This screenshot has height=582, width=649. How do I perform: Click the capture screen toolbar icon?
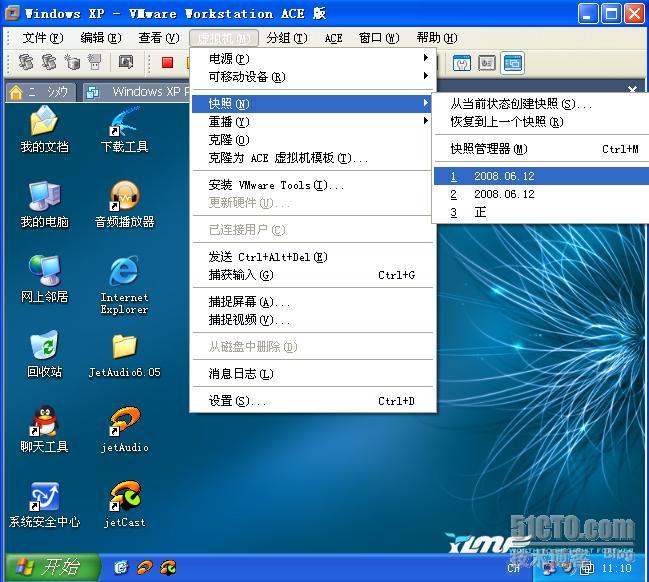126,63
